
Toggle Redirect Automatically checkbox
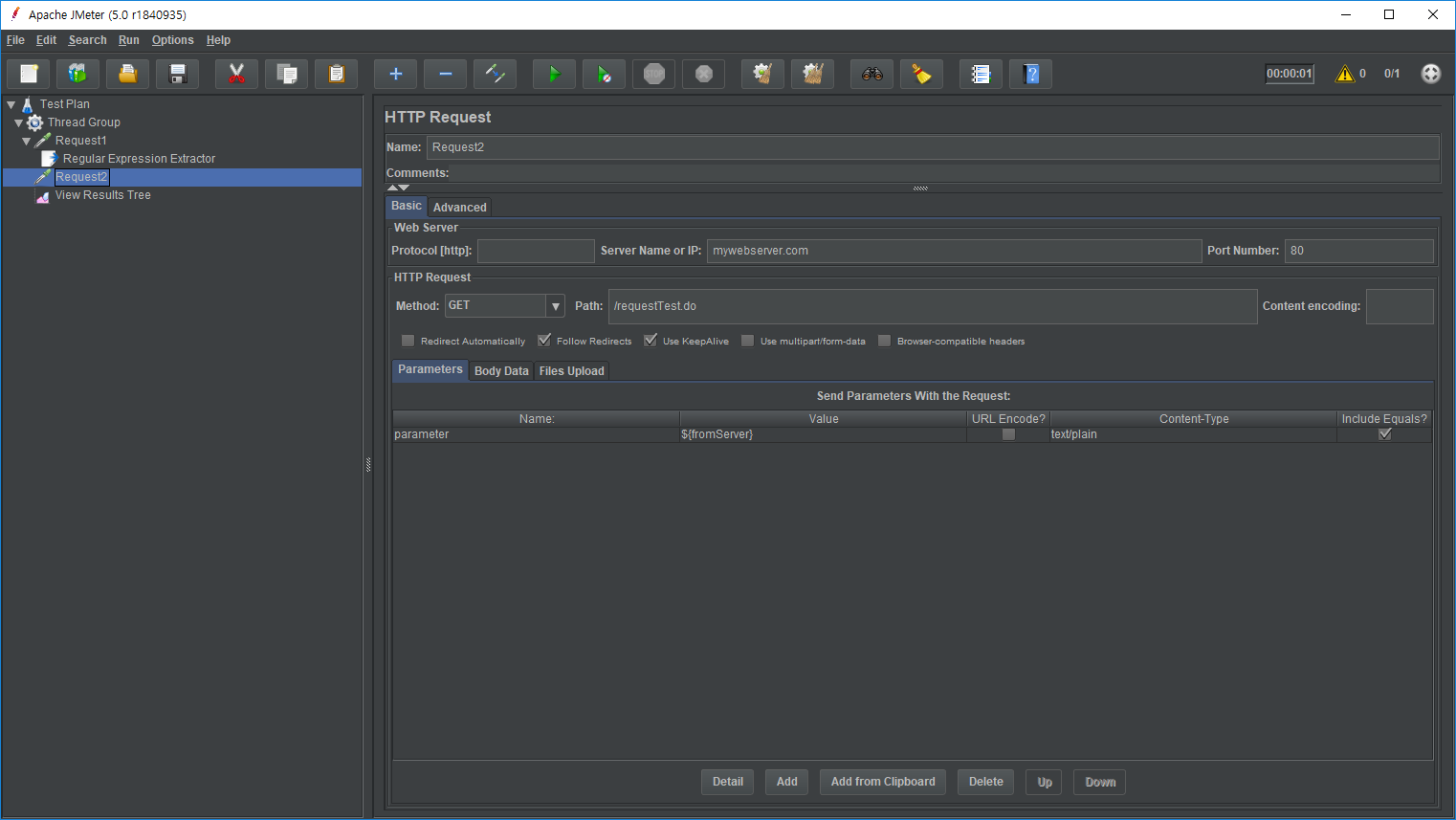coord(408,341)
